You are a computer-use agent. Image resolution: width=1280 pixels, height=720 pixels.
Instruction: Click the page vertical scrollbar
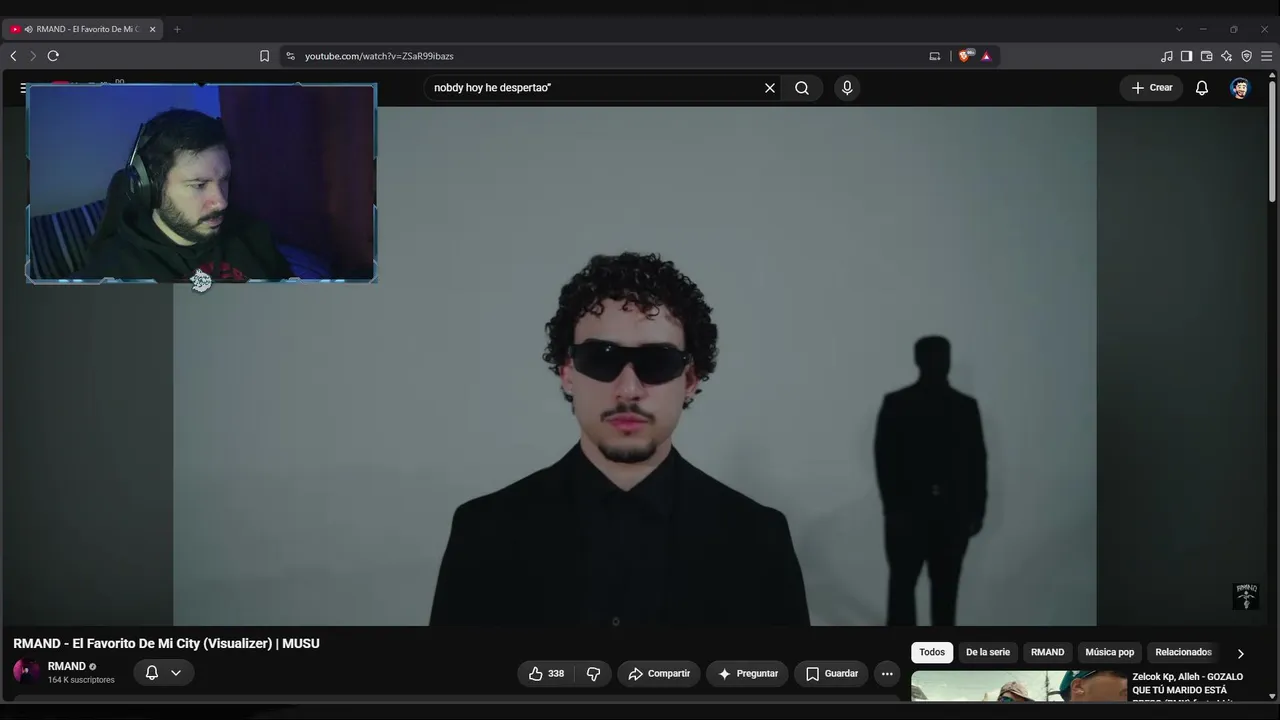click(x=1272, y=140)
